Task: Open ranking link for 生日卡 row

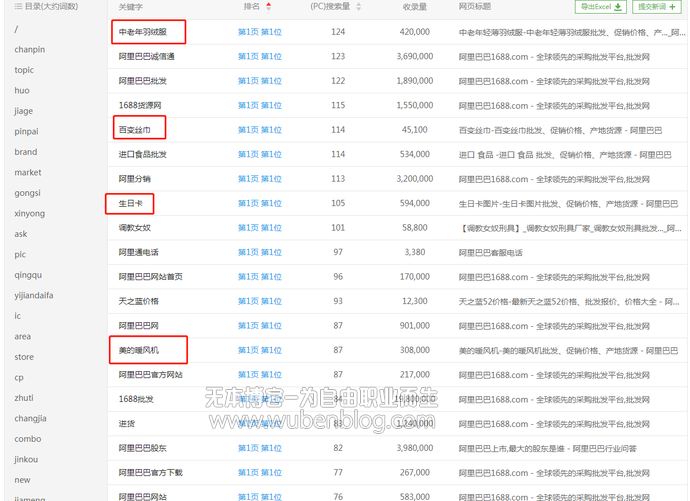Action: pos(260,203)
